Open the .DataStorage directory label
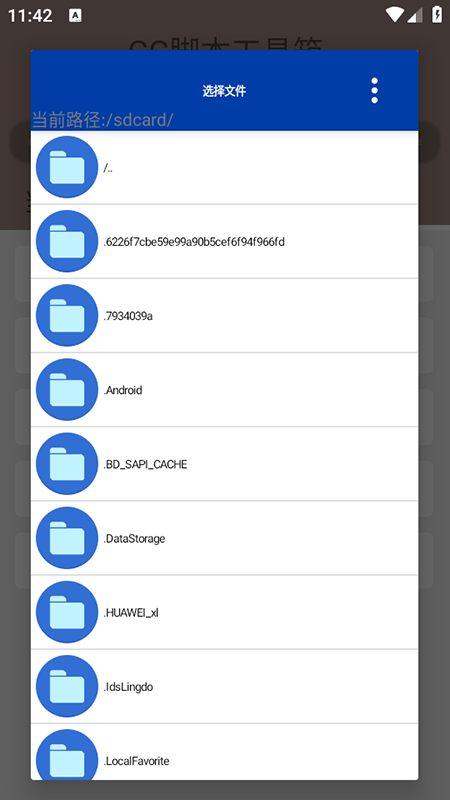This screenshot has width=450, height=800. tap(134, 539)
